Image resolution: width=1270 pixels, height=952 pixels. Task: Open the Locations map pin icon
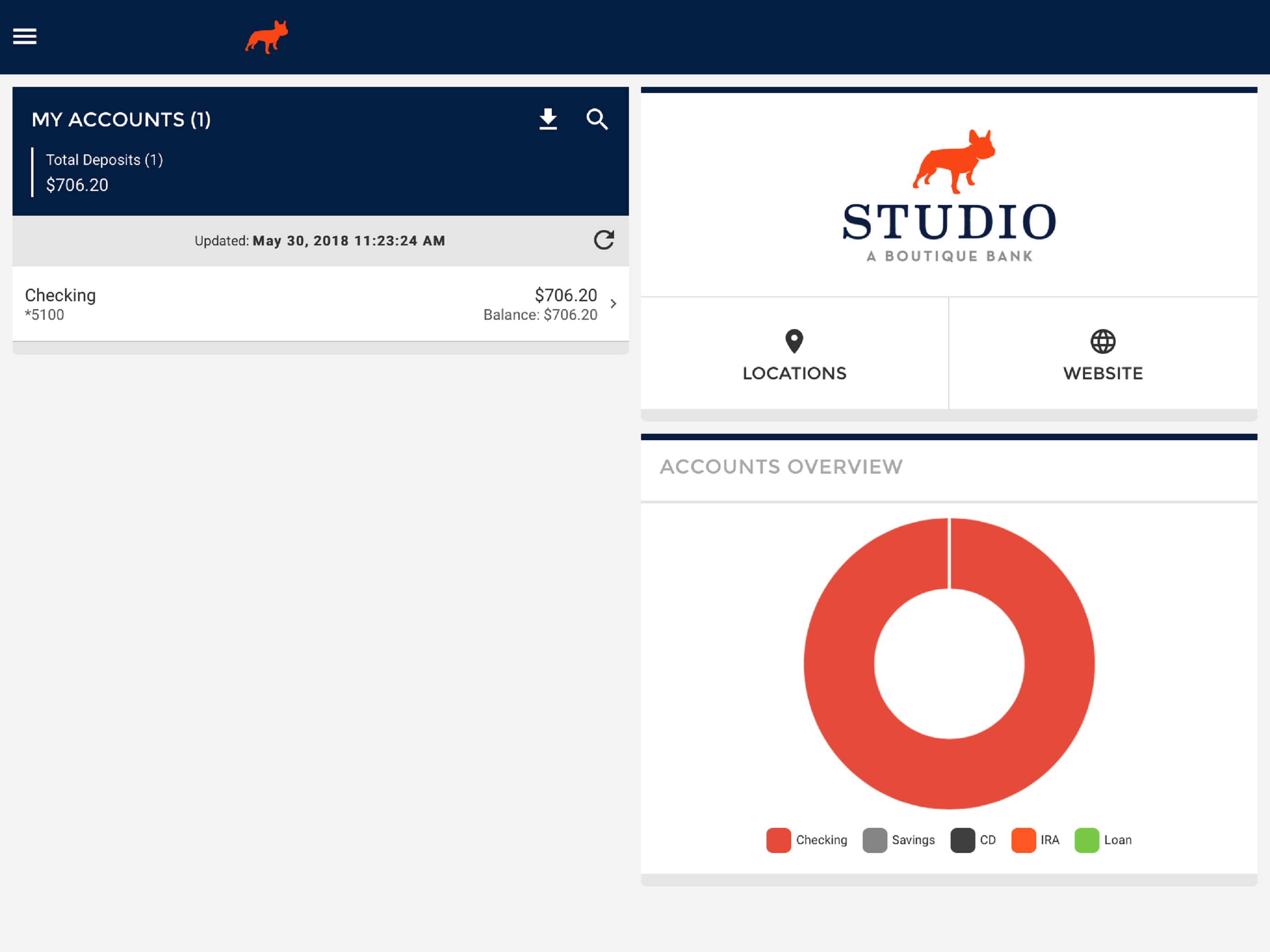pos(794,342)
